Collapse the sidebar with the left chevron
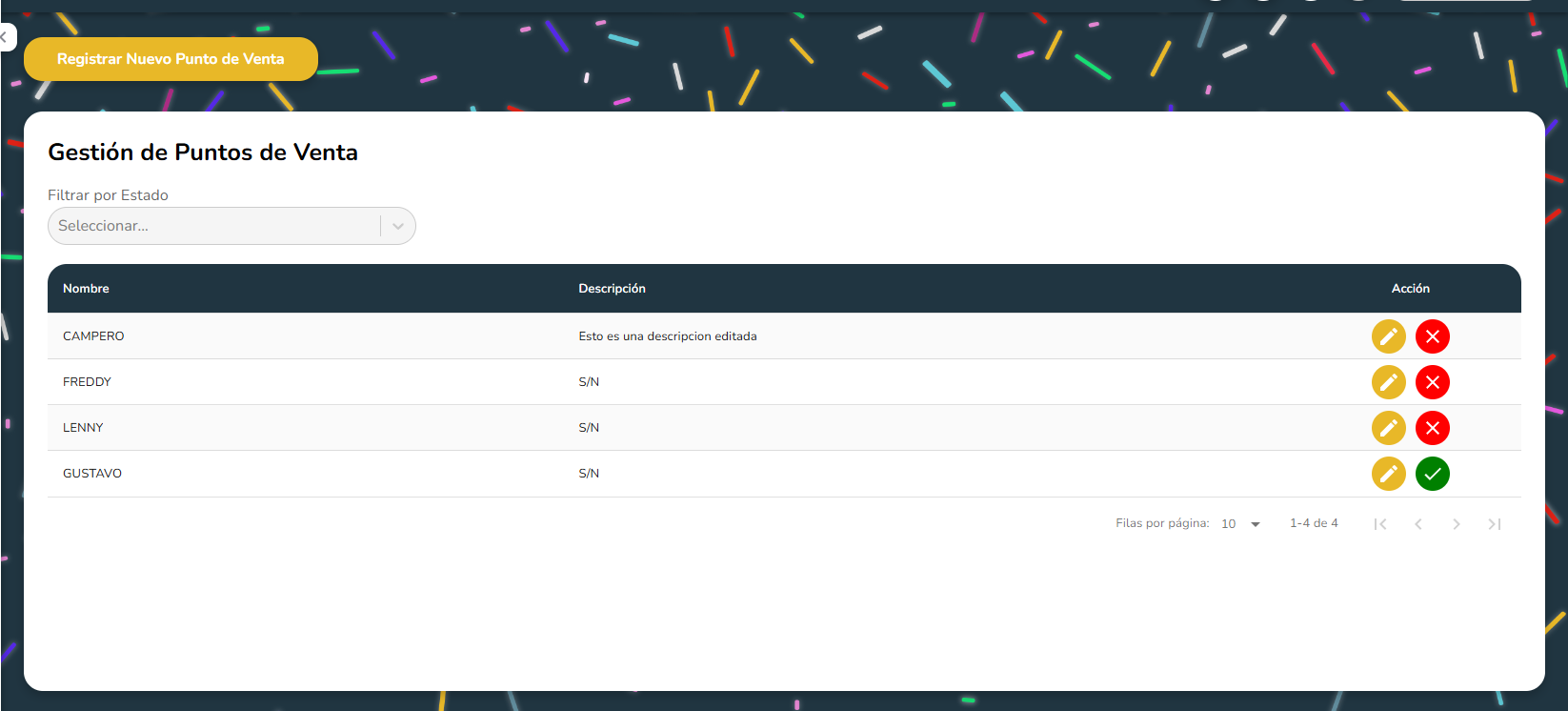1568x711 pixels. point(5,37)
